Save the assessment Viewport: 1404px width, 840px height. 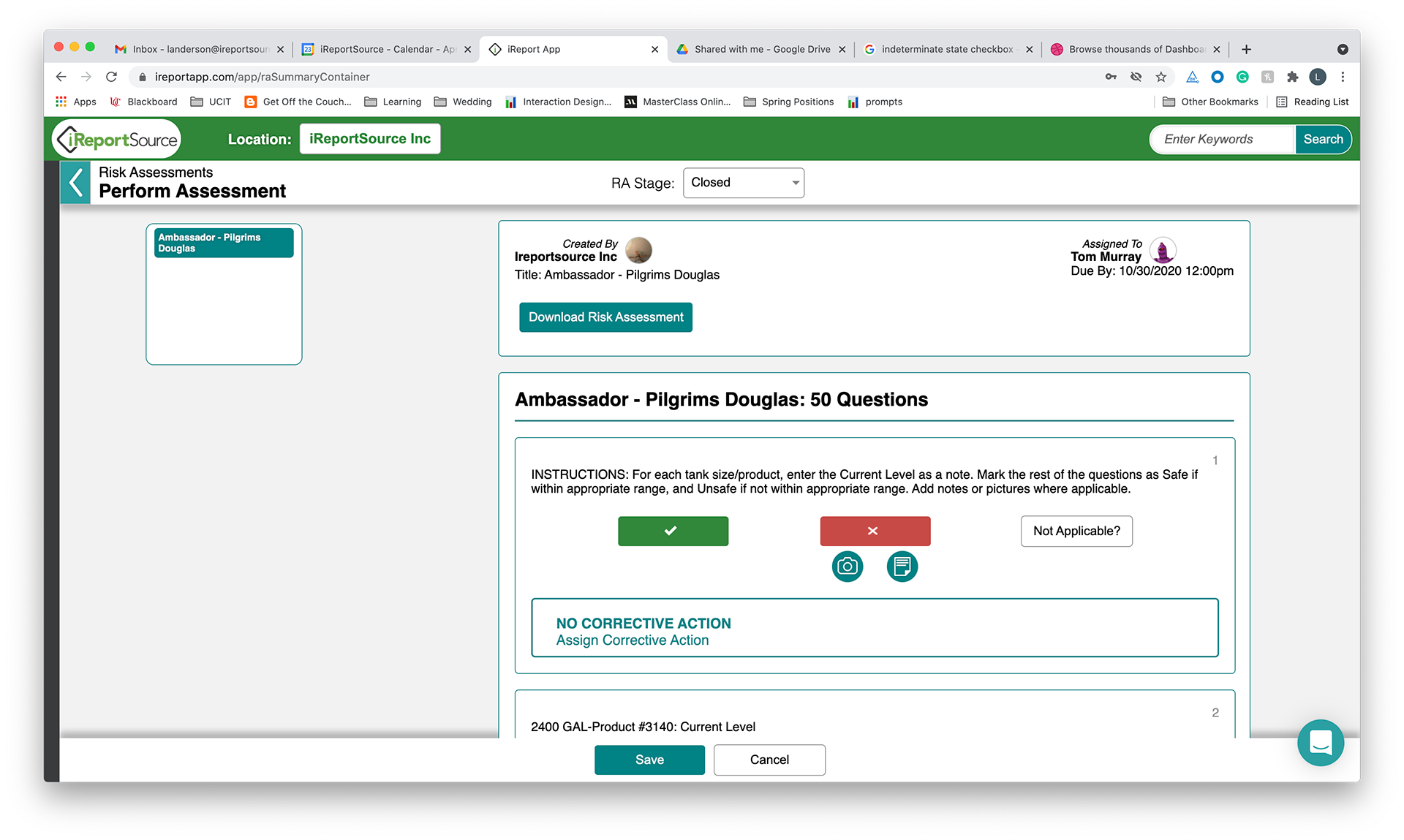click(x=649, y=760)
